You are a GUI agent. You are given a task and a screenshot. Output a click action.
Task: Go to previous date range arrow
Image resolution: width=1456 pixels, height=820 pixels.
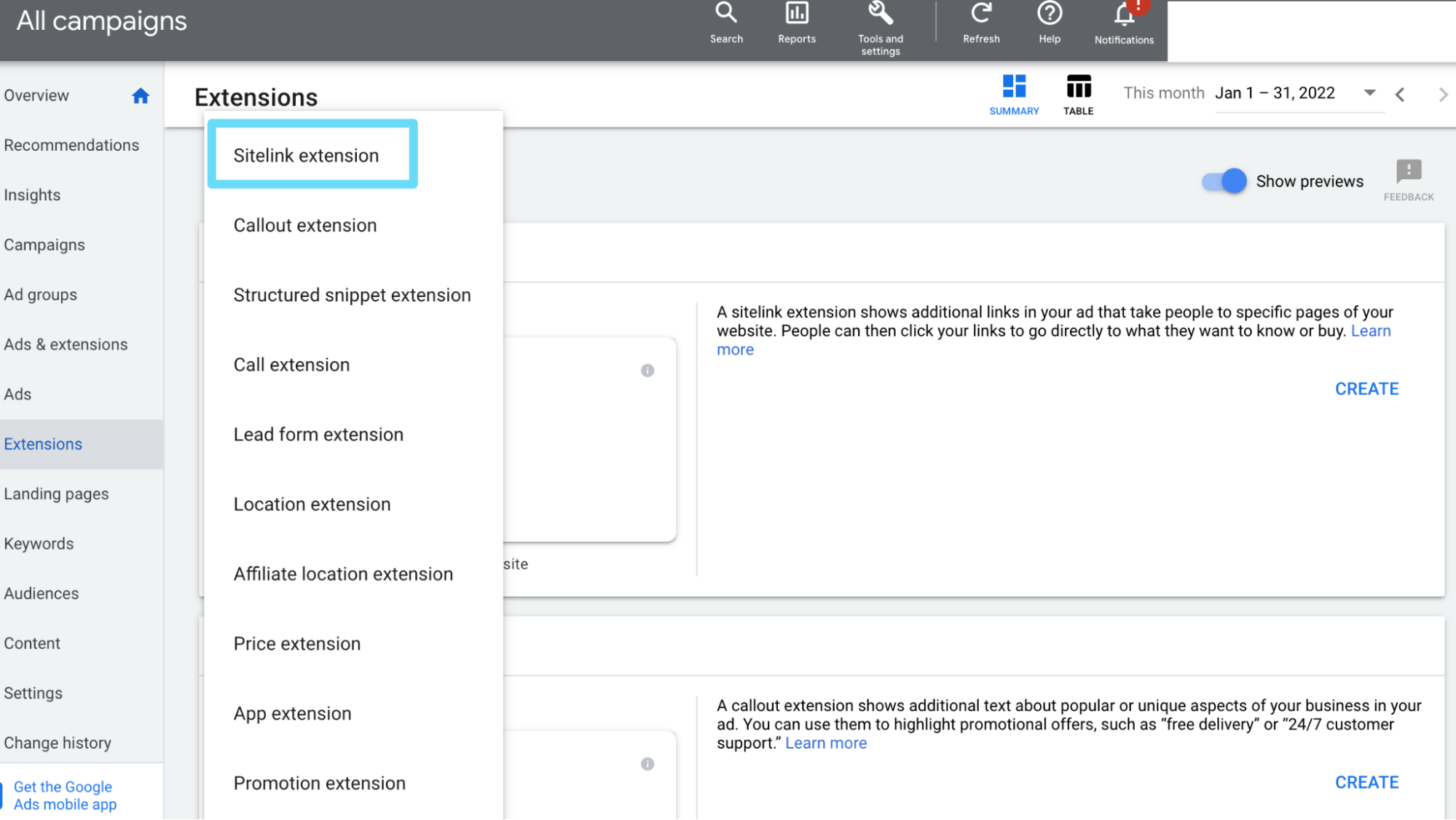pyautogui.click(x=1399, y=95)
